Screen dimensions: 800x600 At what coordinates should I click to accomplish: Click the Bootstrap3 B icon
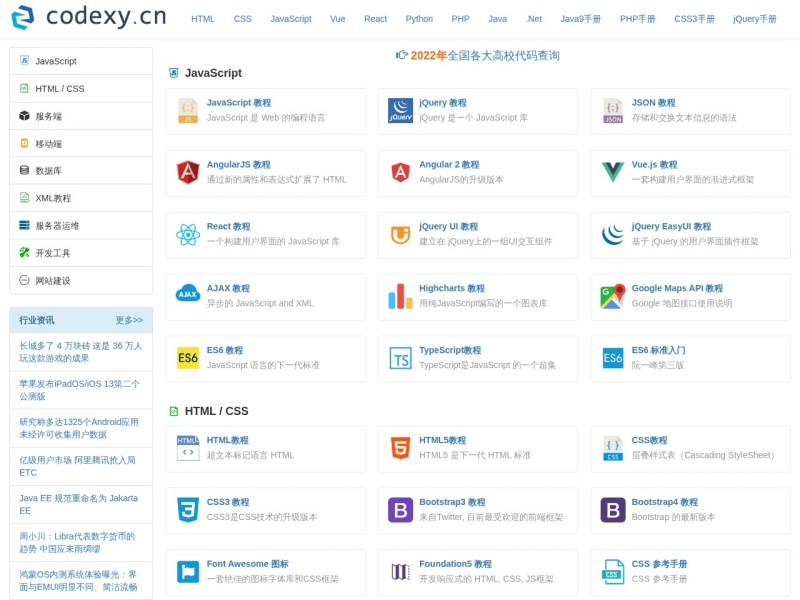(401, 510)
